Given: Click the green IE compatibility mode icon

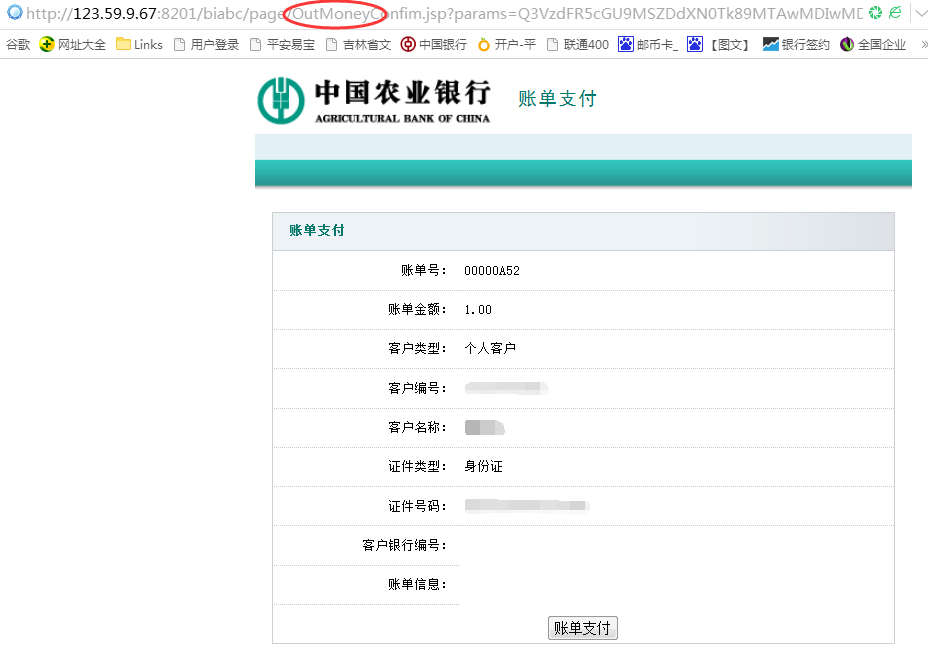Looking at the screenshot, I should point(895,12).
